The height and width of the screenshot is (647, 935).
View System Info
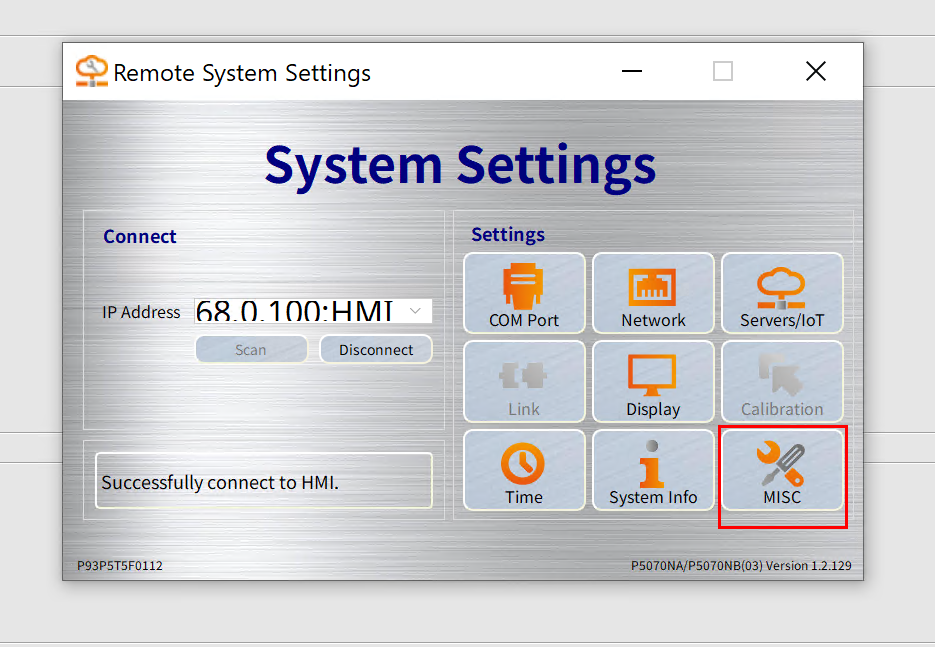653,470
